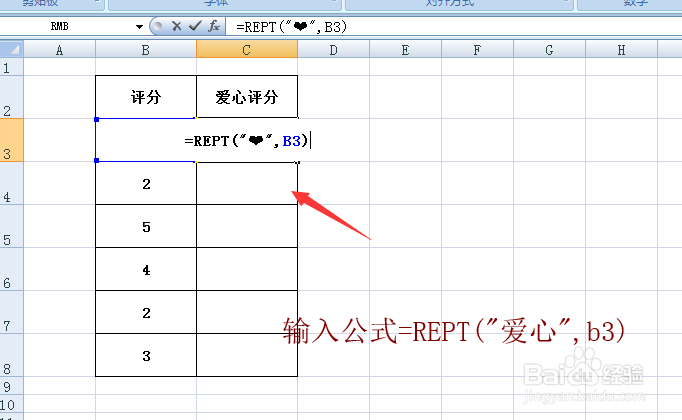The height and width of the screenshot is (420, 682).
Task: Select row 3 header
Action: click(x=12, y=140)
